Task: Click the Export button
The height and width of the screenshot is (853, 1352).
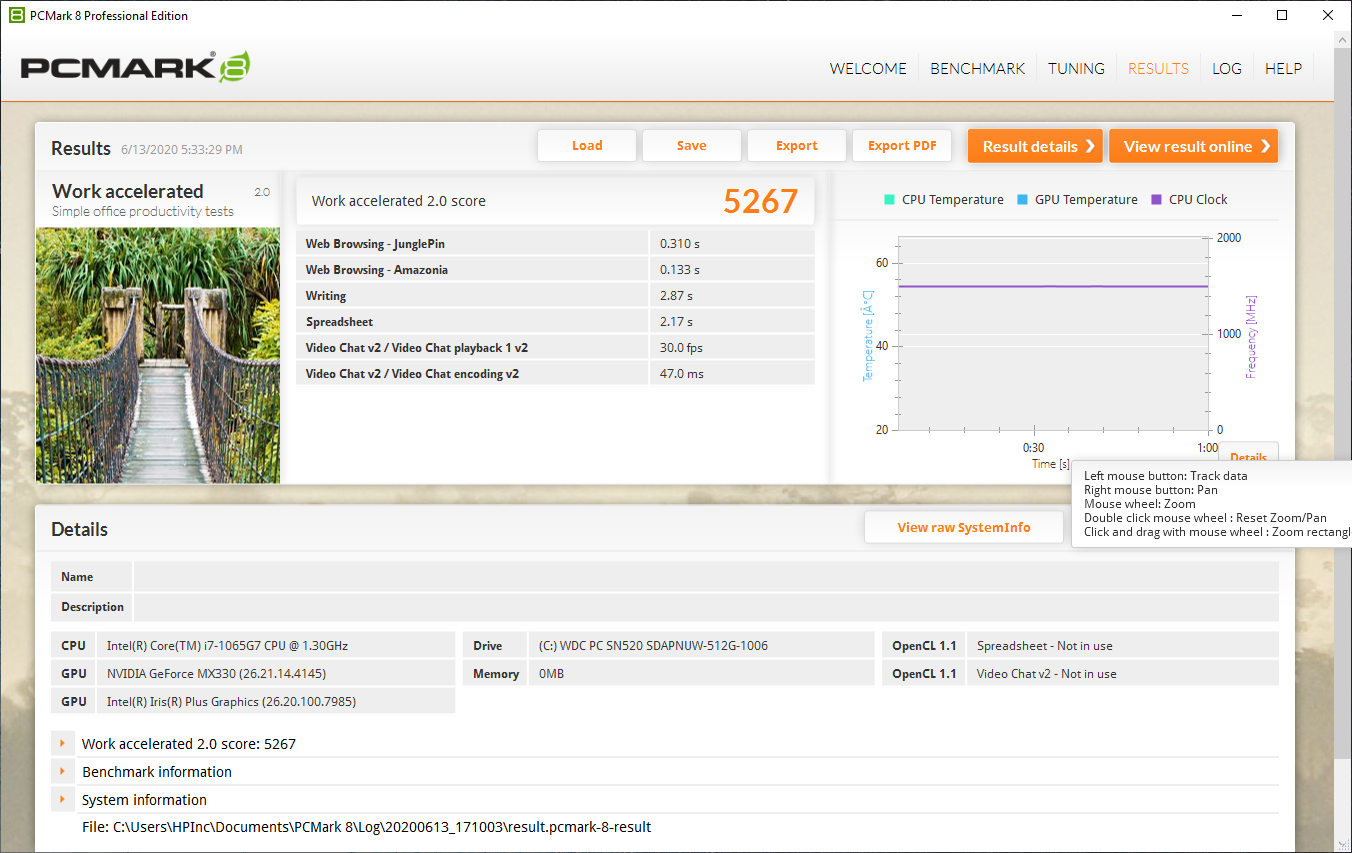Action: tap(797, 146)
